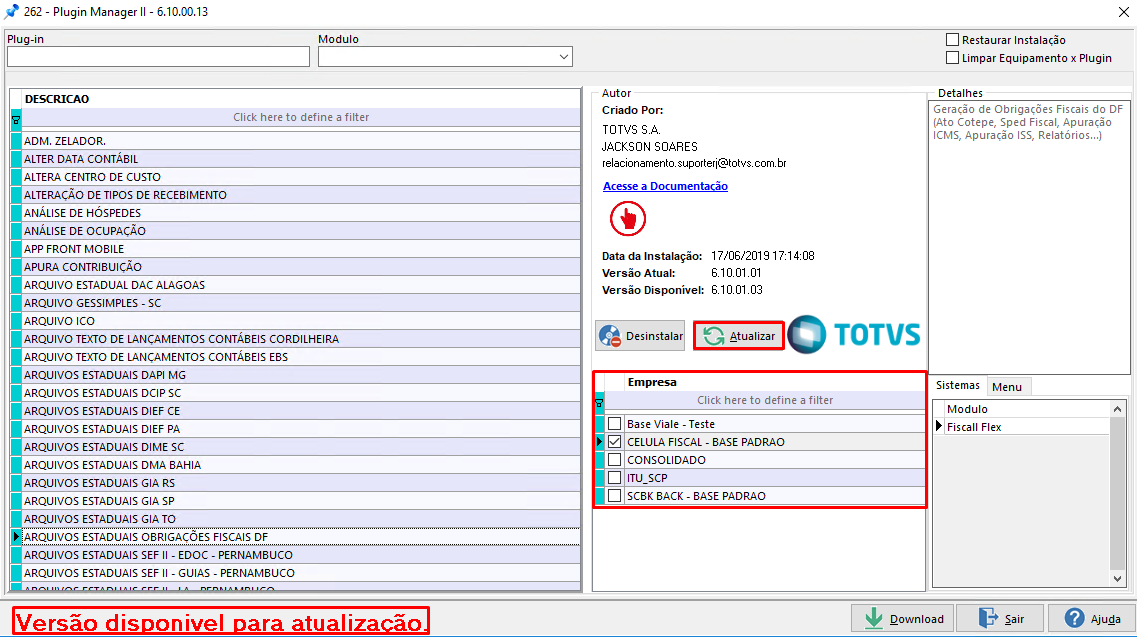
Task: Click the pin icon in title bar
Action: (11, 12)
